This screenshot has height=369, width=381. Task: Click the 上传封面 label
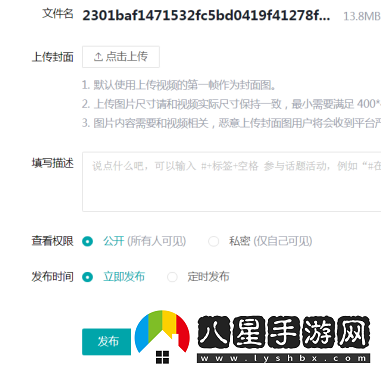point(53,57)
